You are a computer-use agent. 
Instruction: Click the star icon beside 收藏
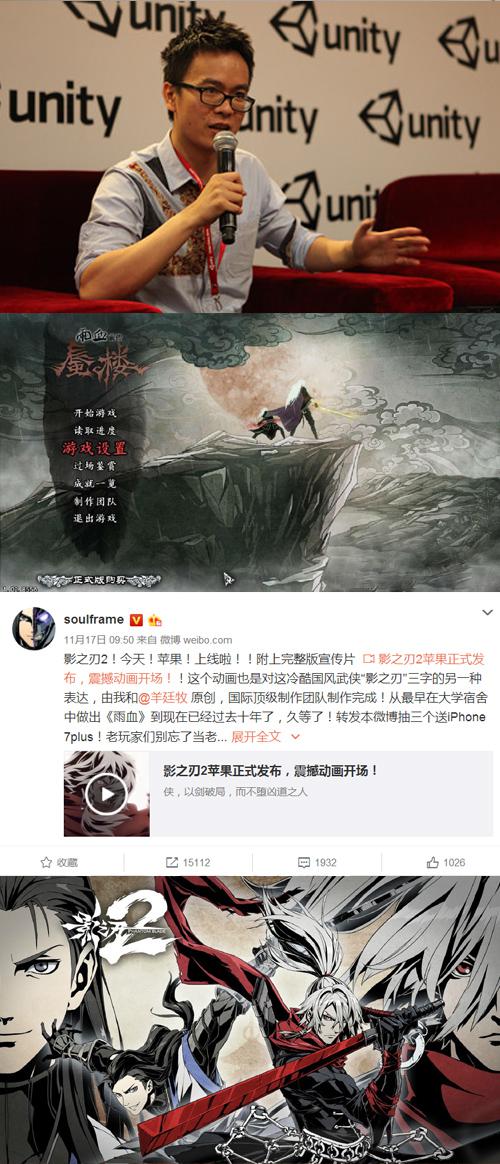(46, 863)
